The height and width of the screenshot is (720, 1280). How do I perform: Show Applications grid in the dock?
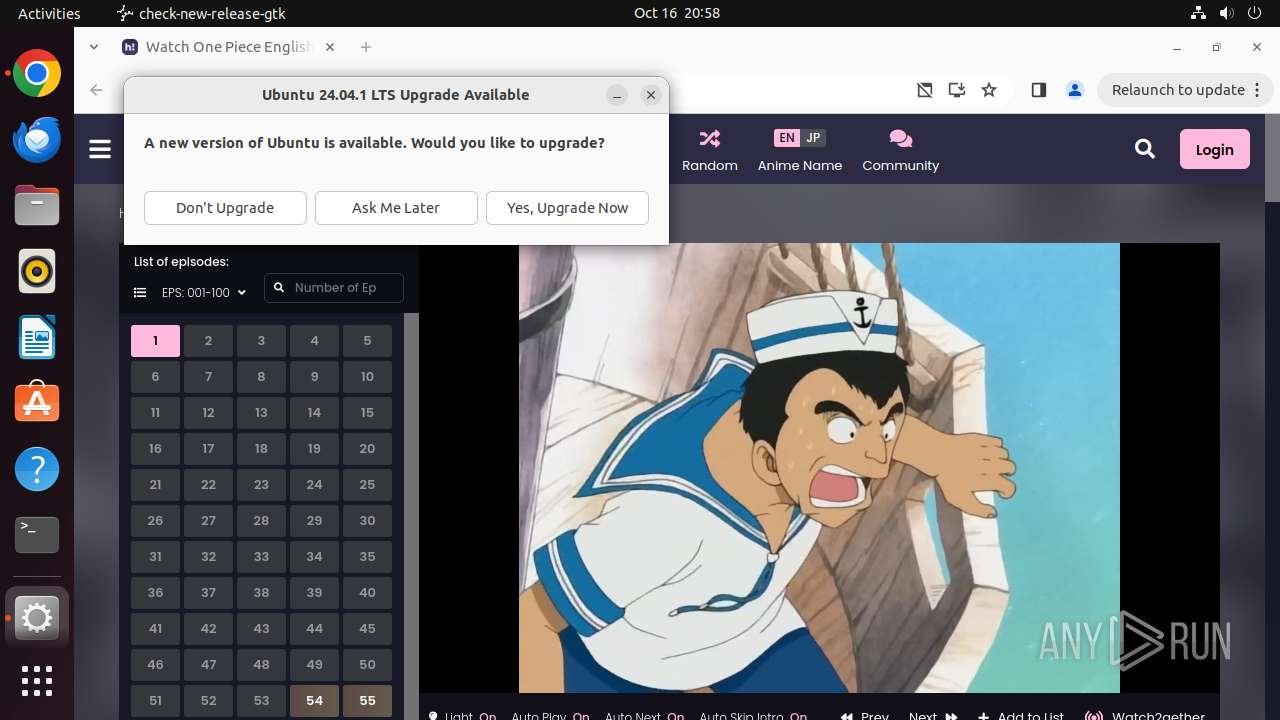click(x=37, y=681)
